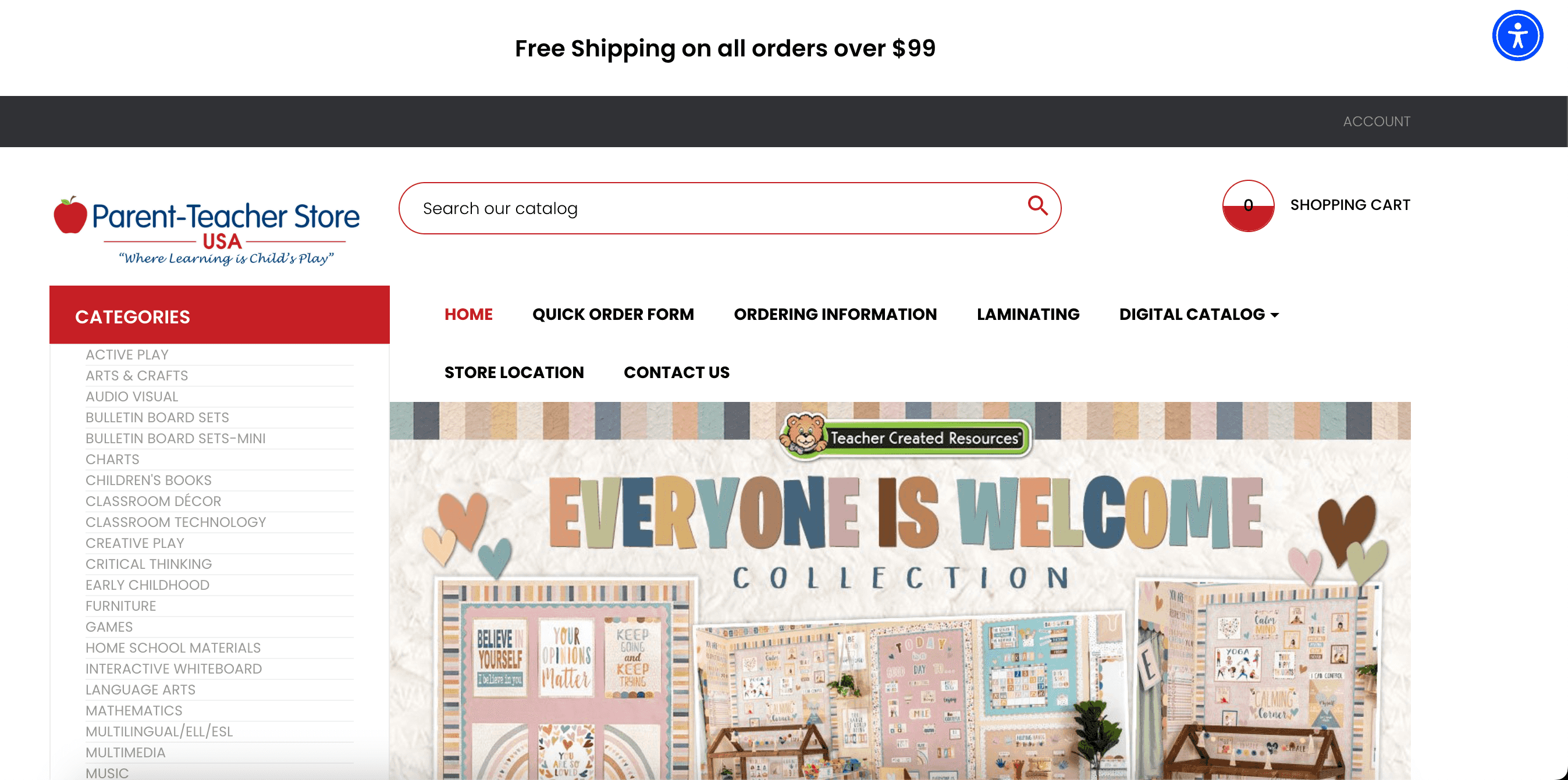This screenshot has width=1568, height=780.
Task: Click the Teacher Created Resources bear badge
Action: [905, 436]
